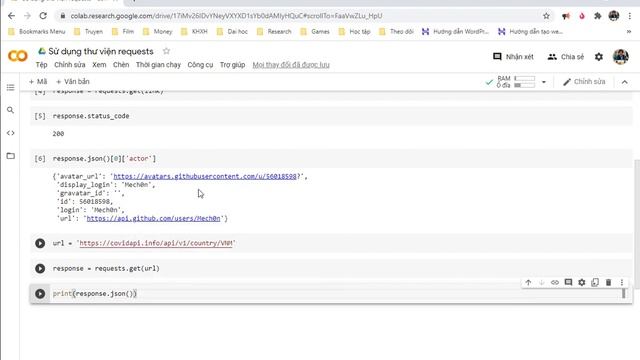Open the api.github.com/users link

(153, 218)
